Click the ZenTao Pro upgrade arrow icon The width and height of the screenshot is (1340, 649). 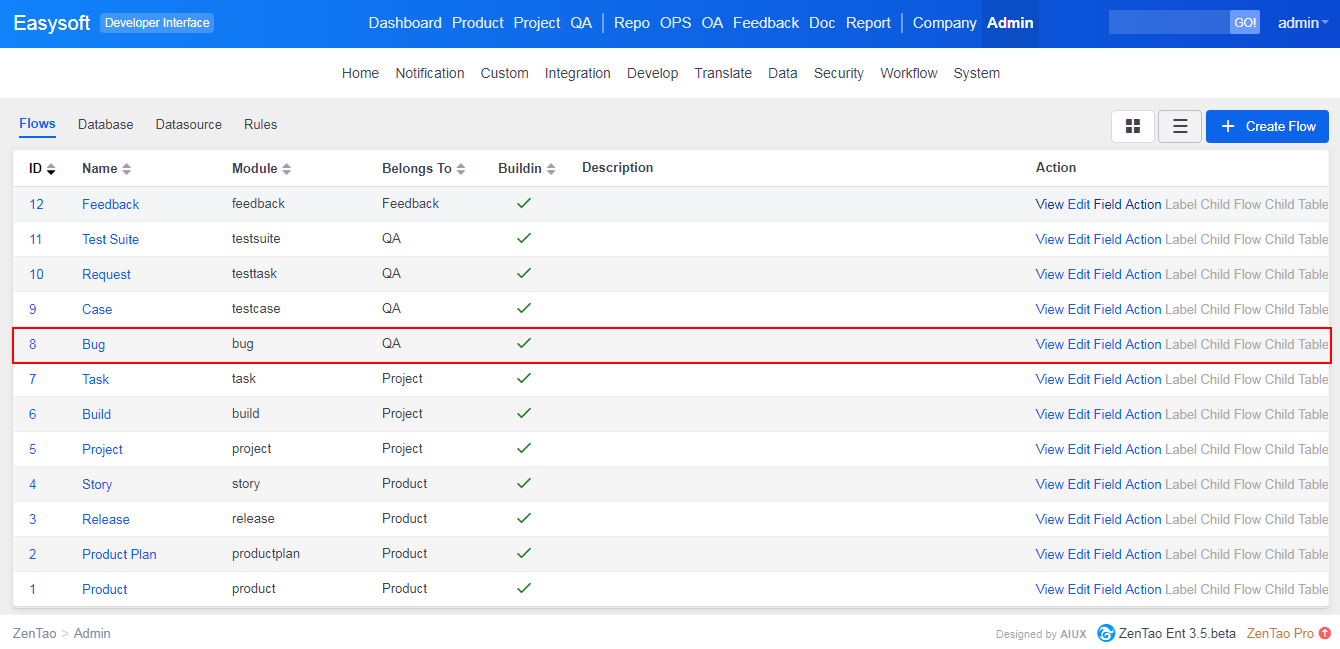(1325, 633)
